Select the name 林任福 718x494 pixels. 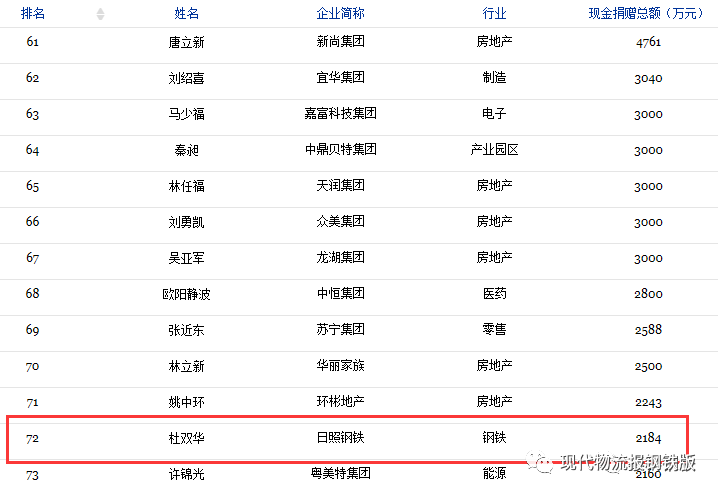[x=186, y=186]
